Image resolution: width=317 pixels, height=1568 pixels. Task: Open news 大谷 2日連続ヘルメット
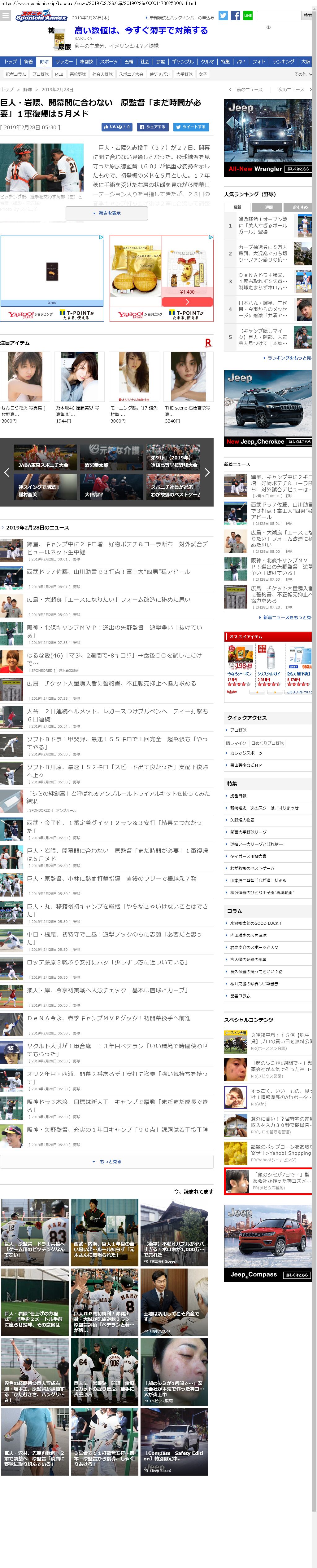coord(117,715)
